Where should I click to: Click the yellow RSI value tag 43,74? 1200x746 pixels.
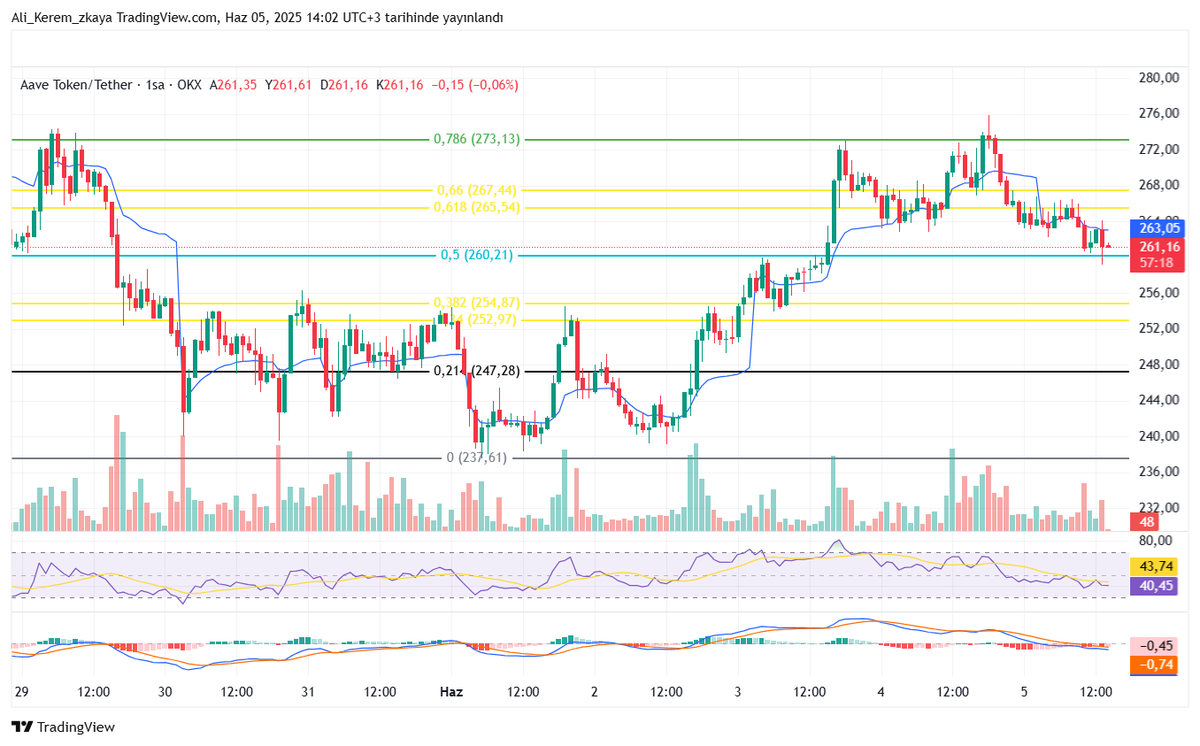click(1159, 565)
